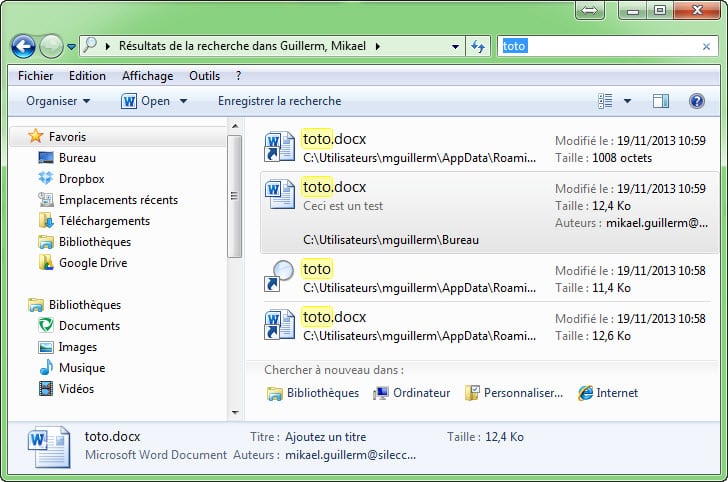Open the recent pages history dropdown
Viewport: 728px width, 482px height.
pyautogui.click(x=71, y=47)
